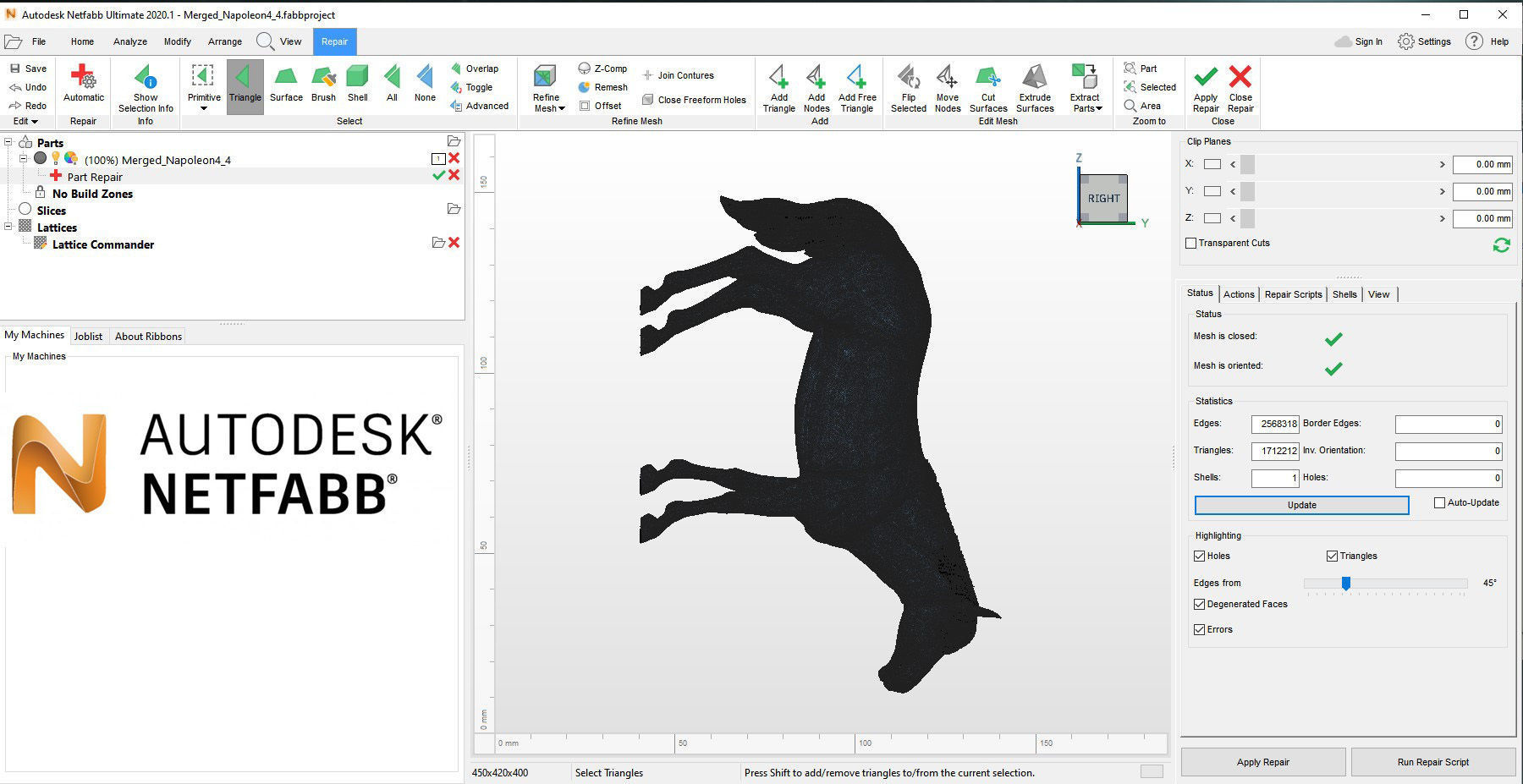
Task: Open Settings from the top bar
Action: (1424, 41)
